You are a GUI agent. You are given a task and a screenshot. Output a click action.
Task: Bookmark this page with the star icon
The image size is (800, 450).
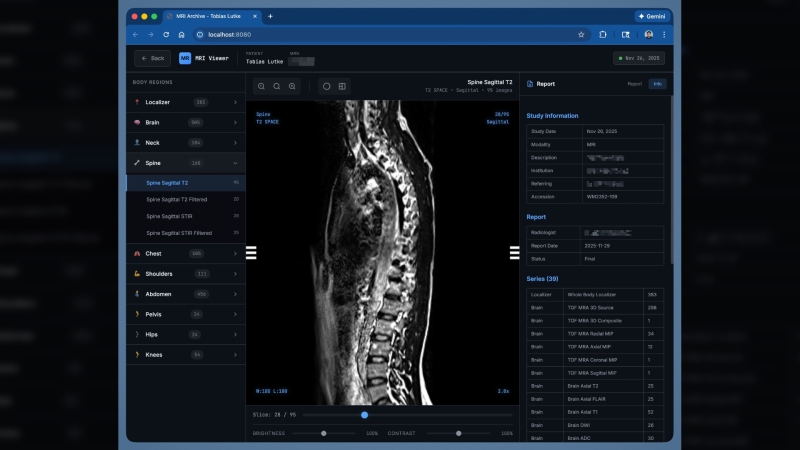tap(581, 34)
